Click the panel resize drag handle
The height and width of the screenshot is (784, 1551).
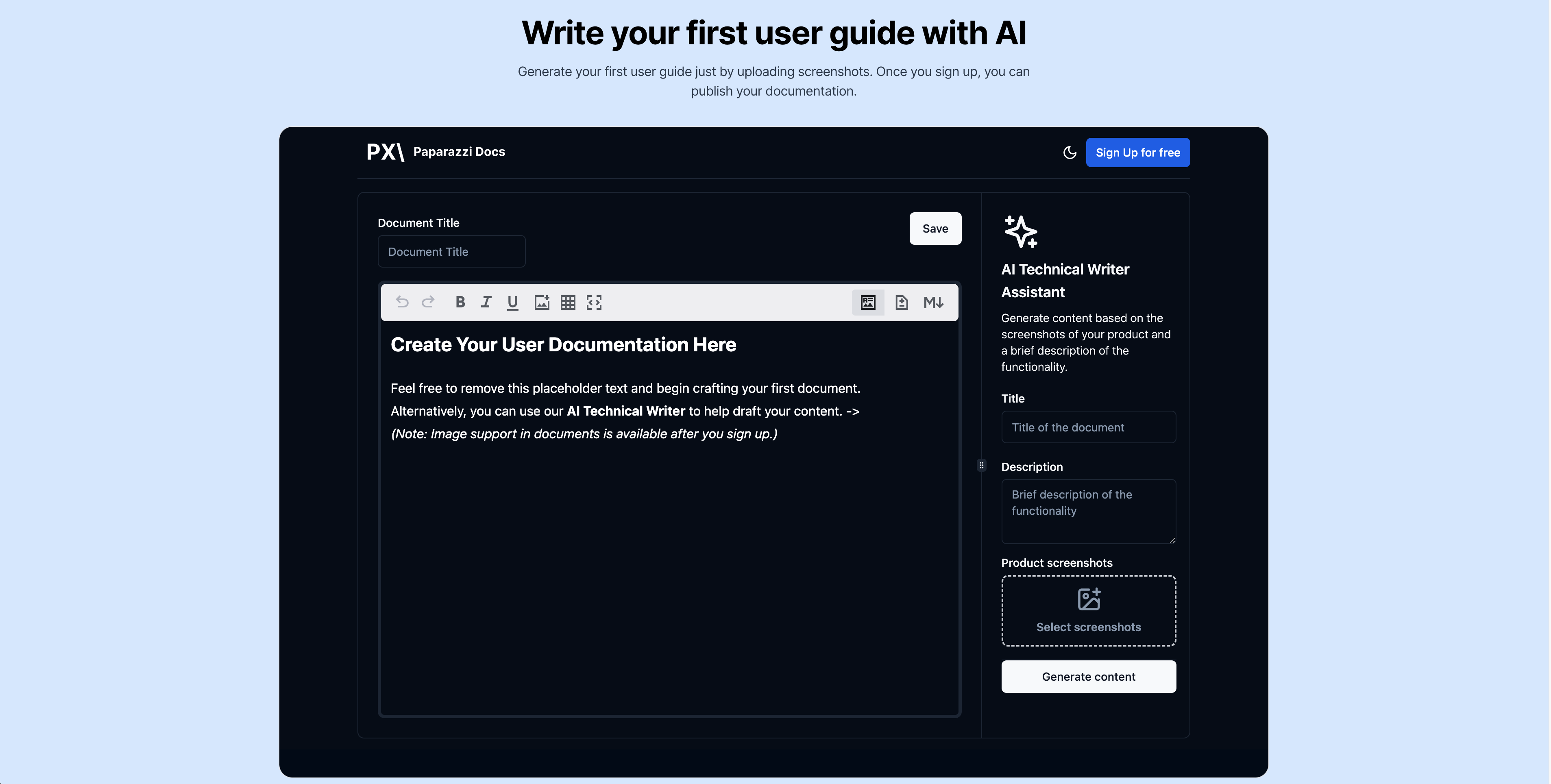pos(981,465)
